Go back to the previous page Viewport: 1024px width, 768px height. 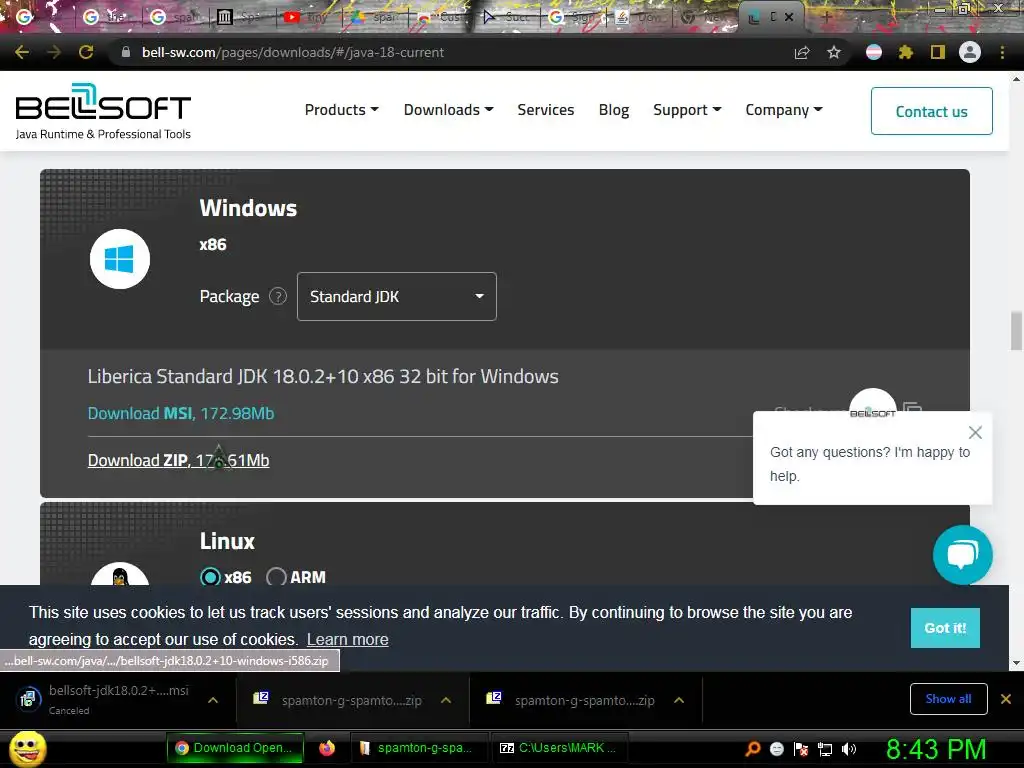22,52
